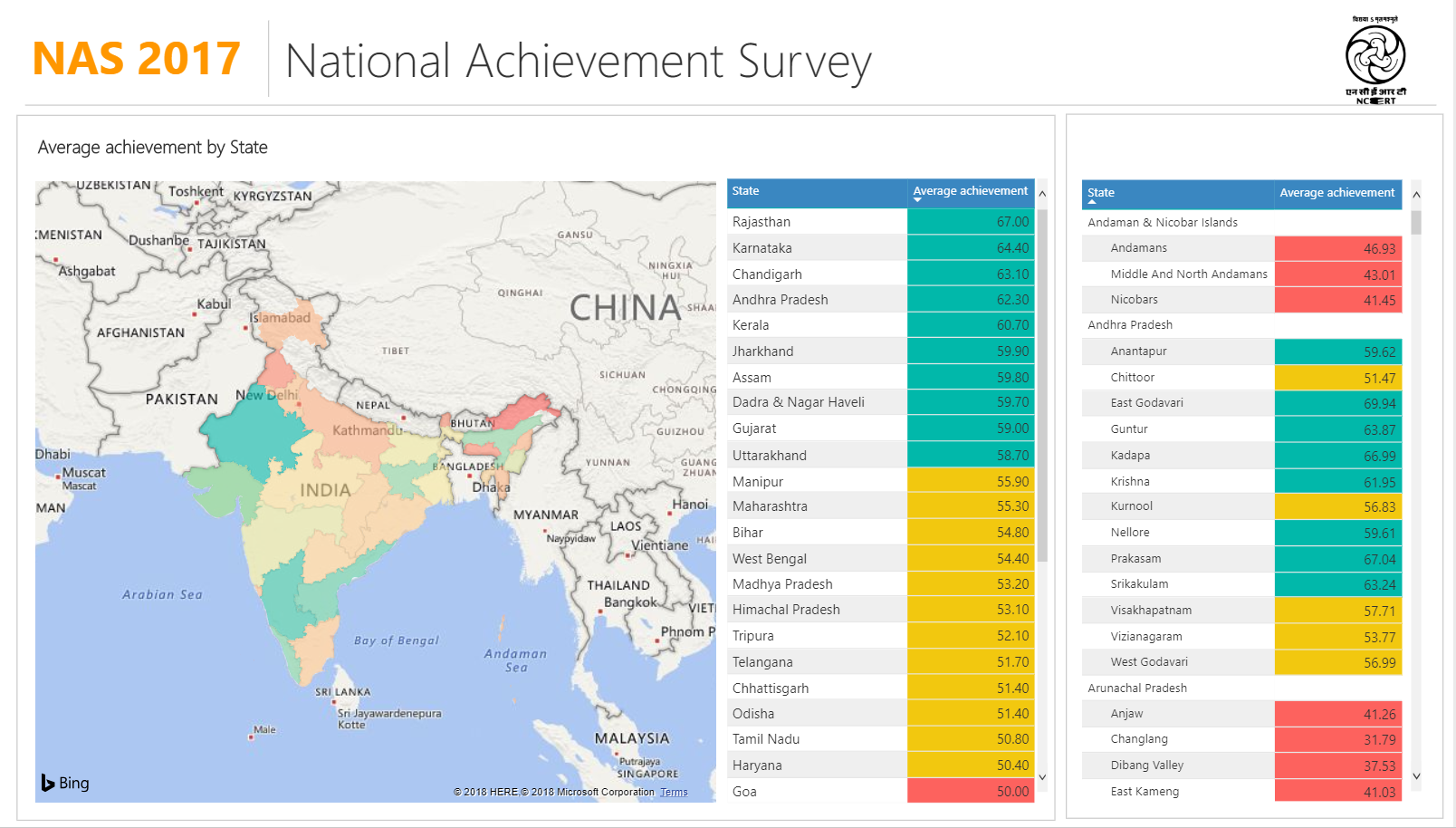Select Kerala row
The height and width of the screenshot is (828, 1456).
(881, 325)
